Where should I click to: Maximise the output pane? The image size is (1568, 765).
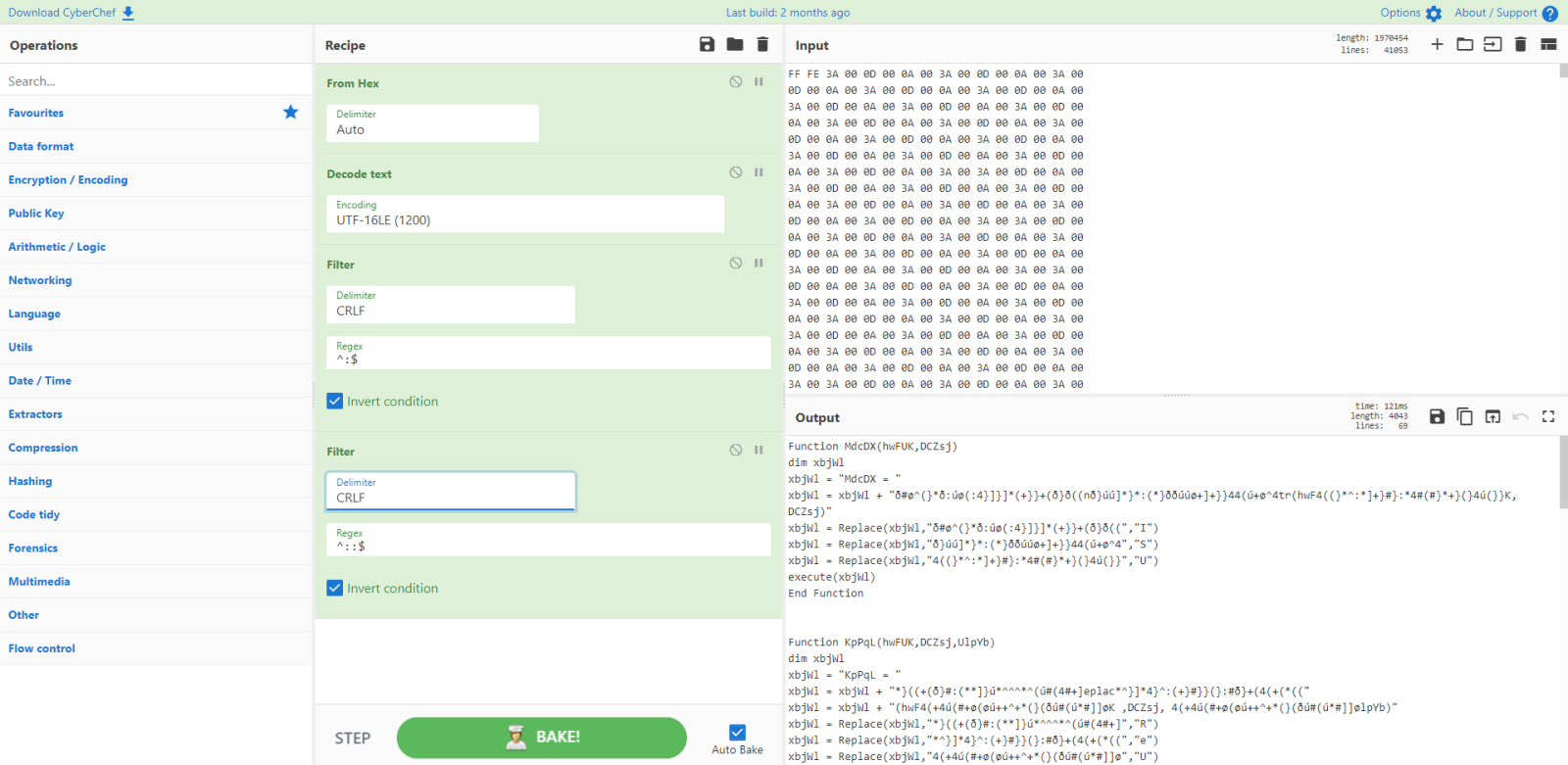(1548, 417)
